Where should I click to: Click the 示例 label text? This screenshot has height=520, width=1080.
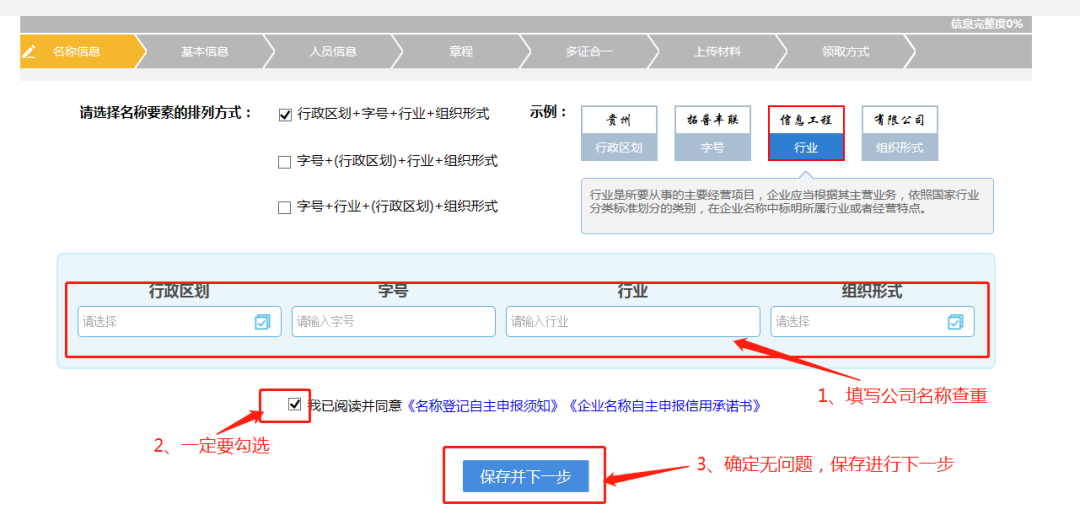point(548,112)
